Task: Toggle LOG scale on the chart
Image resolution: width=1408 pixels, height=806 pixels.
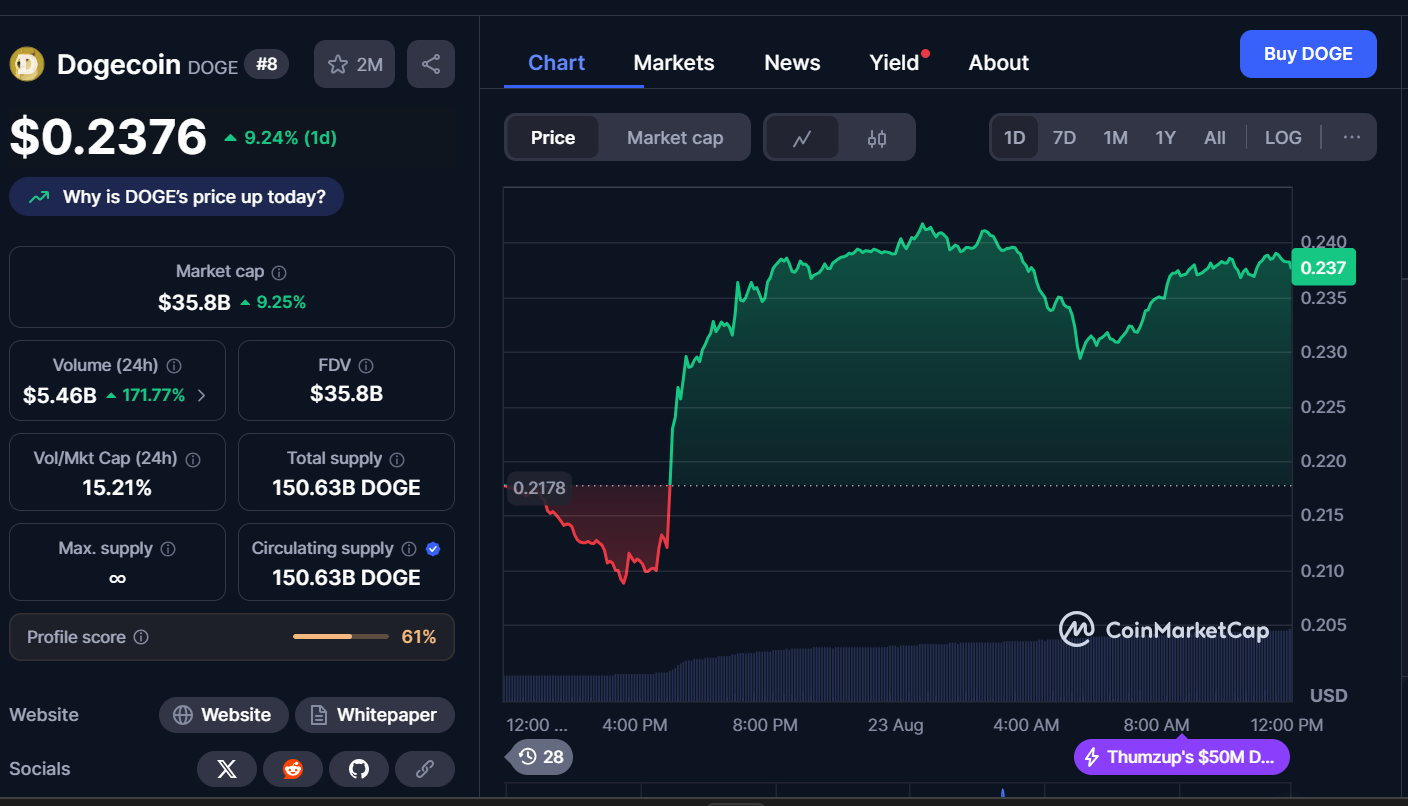Action: [x=1283, y=137]
